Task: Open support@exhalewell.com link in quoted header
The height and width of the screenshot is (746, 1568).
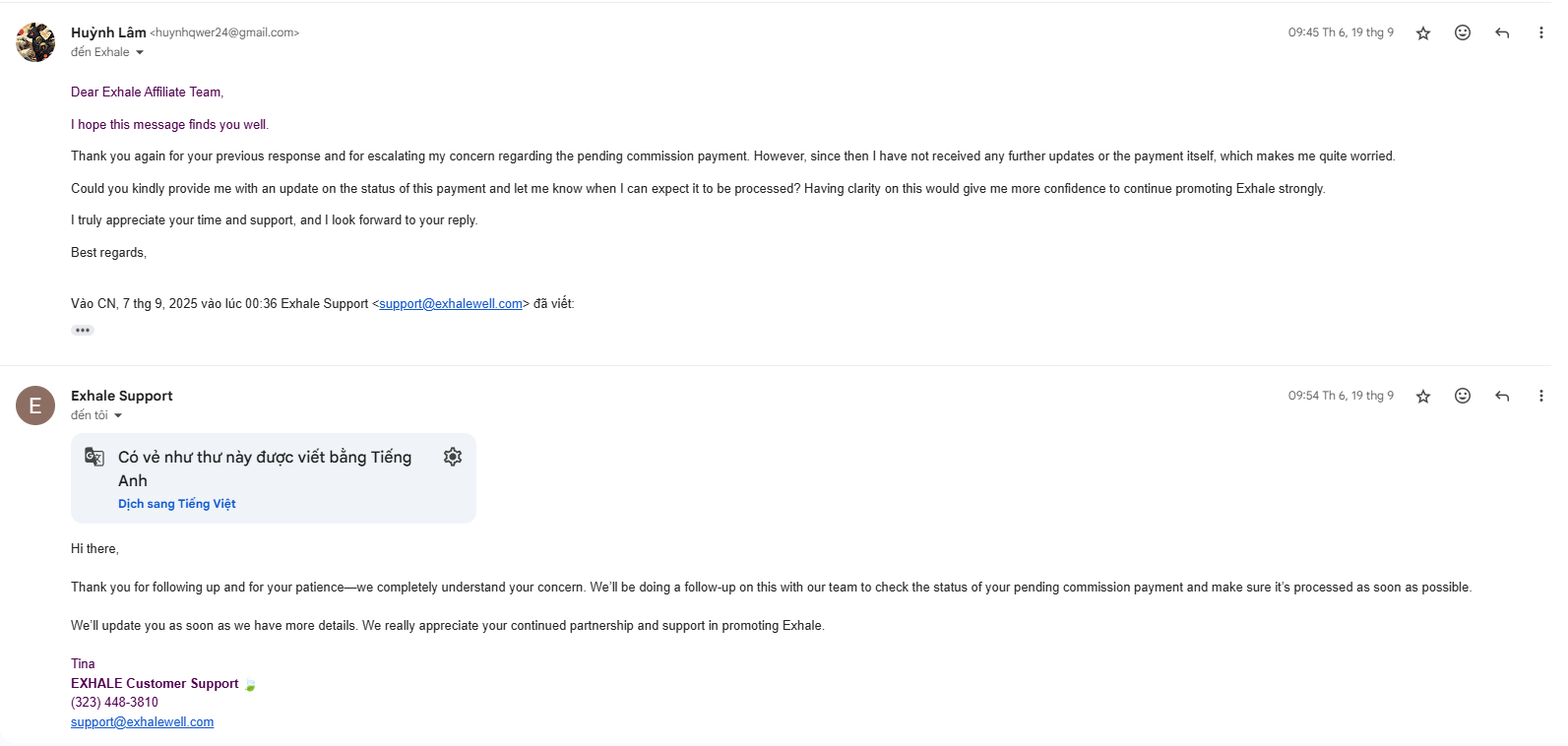Action: (x=451, y=304)
